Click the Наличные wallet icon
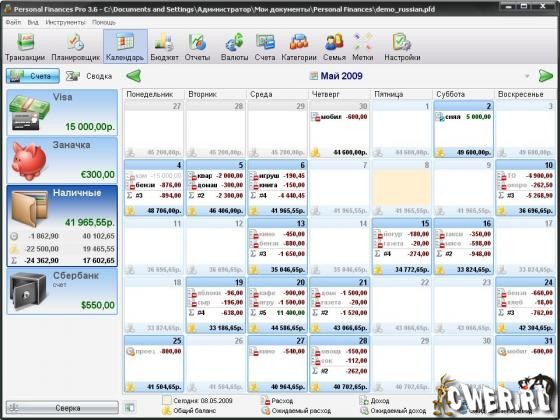The height and width of the screenshot is (420, 560). click(29, 209)
